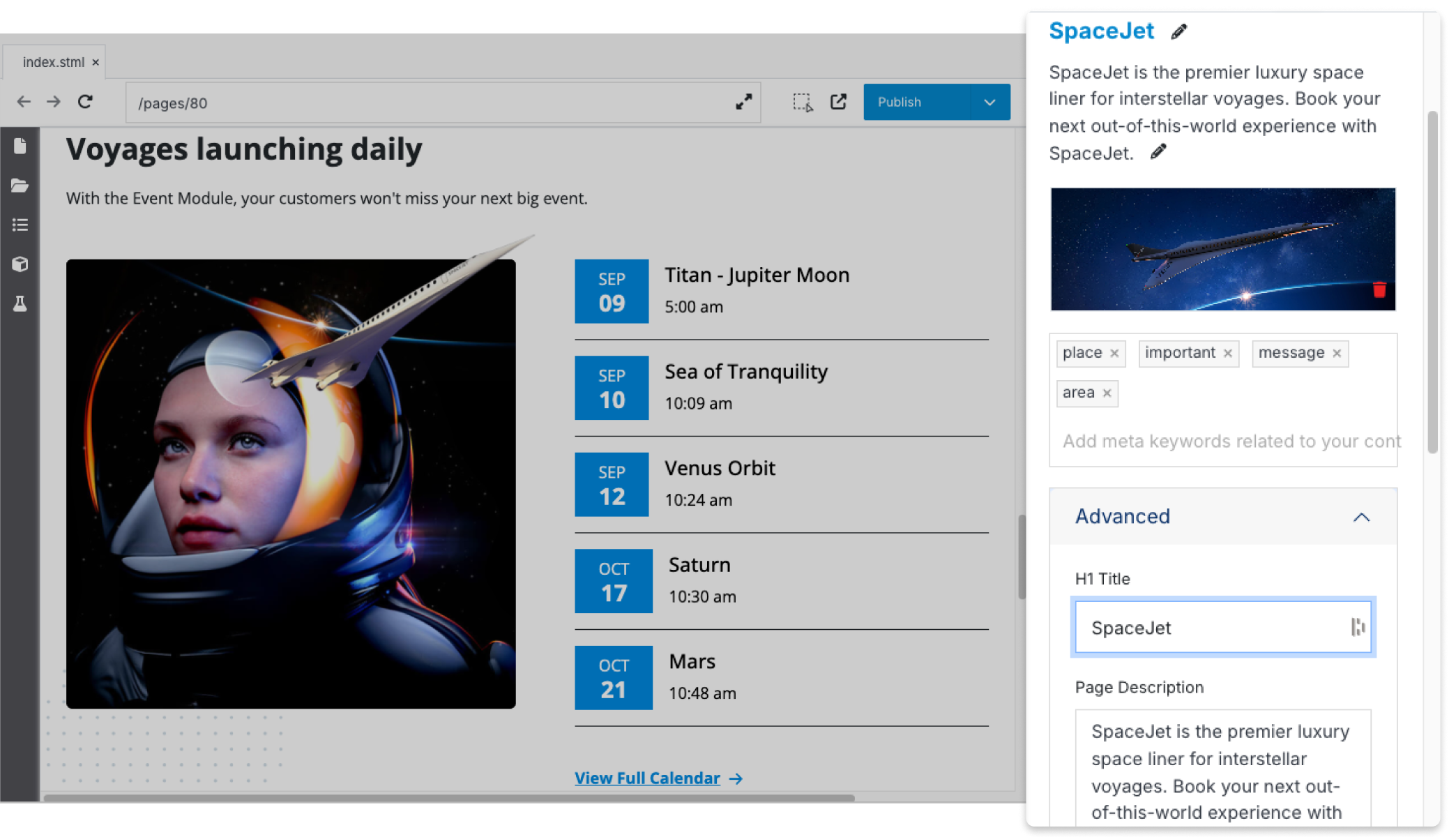
Task: Edit the SpaceJet title pencil icon
Action: 1178,31
